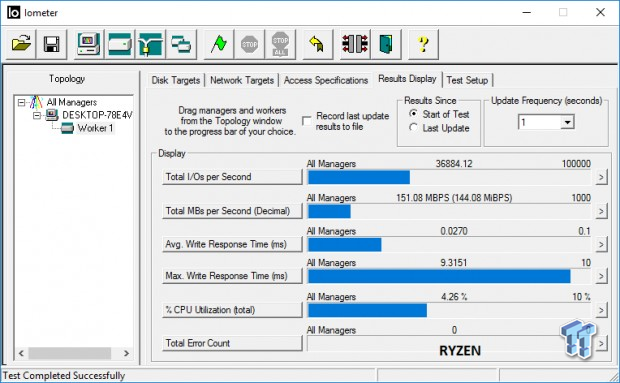Start new disk worker icon
This screenshot has width=620, height=383.
point(120,44)
